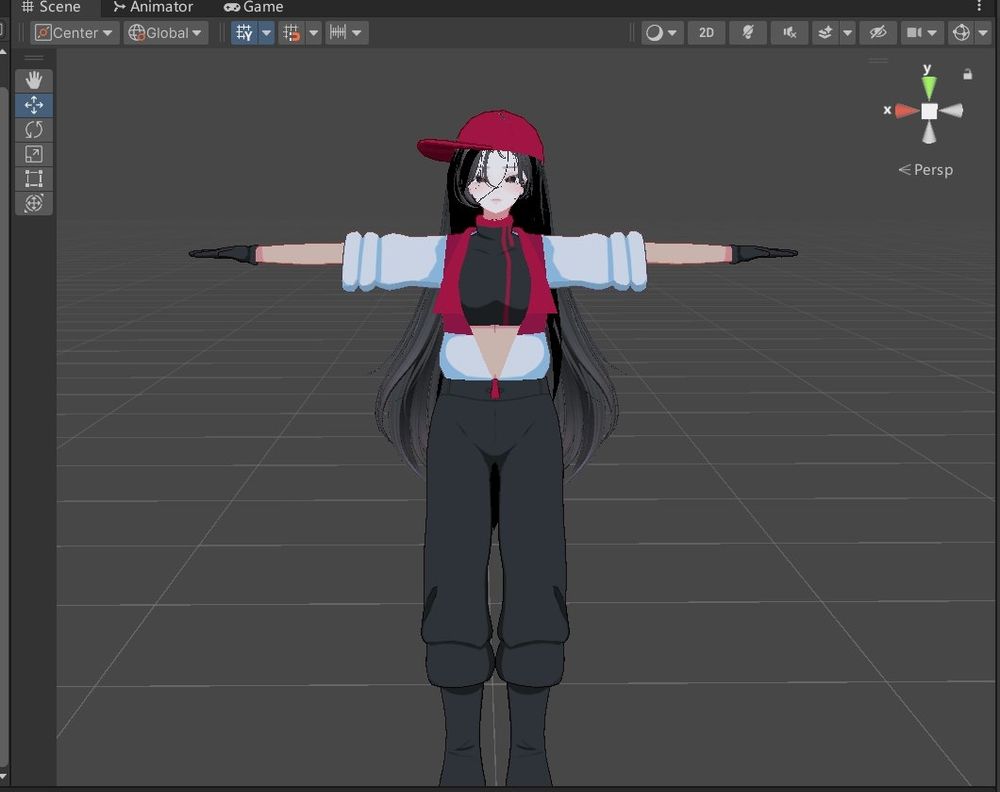Image resolution: width=1000 pixels, height=792 pixels.
Task: Select the Move tool
Action: pos(34,105)
